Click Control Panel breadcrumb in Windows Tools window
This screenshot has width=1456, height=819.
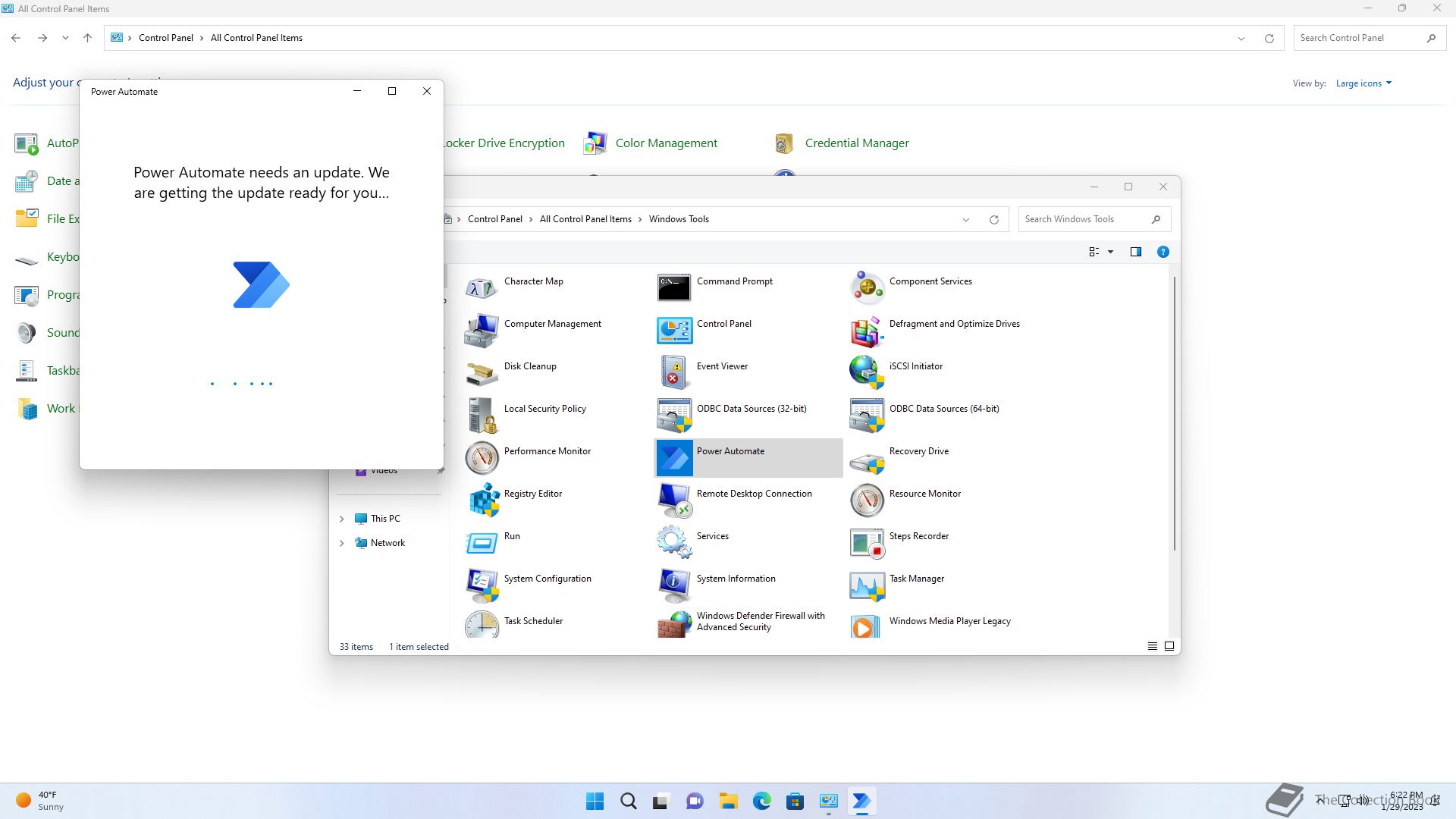(x=494, y=219)
